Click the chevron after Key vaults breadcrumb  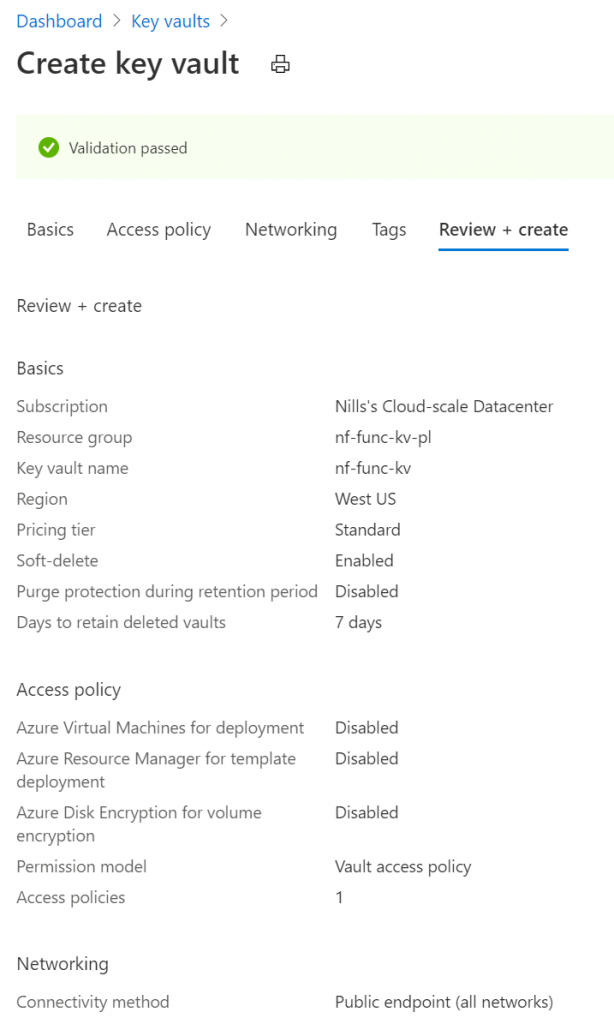click(x=224, y=21)
